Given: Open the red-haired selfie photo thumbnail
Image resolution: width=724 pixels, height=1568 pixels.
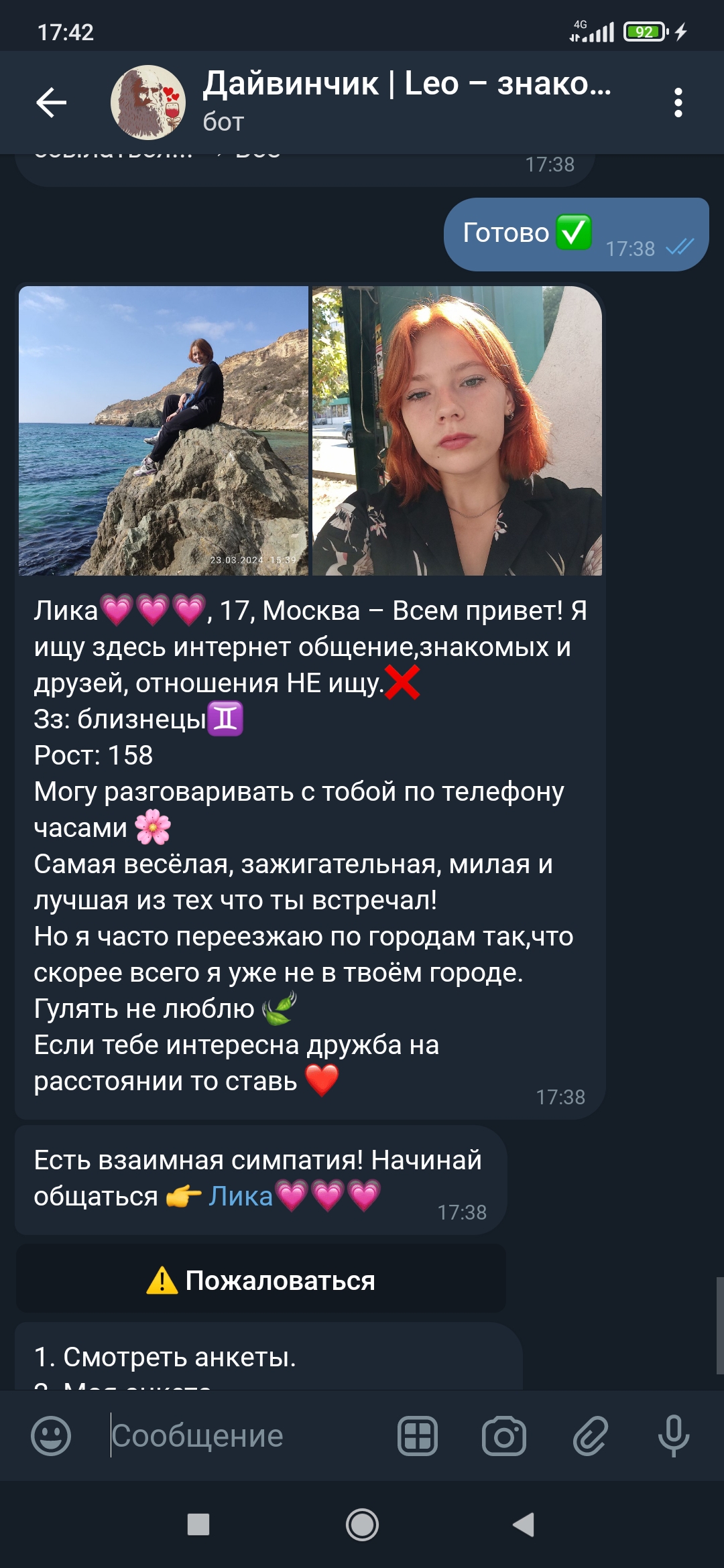Looking at the screenshot, I should click(x=457, y=431).
